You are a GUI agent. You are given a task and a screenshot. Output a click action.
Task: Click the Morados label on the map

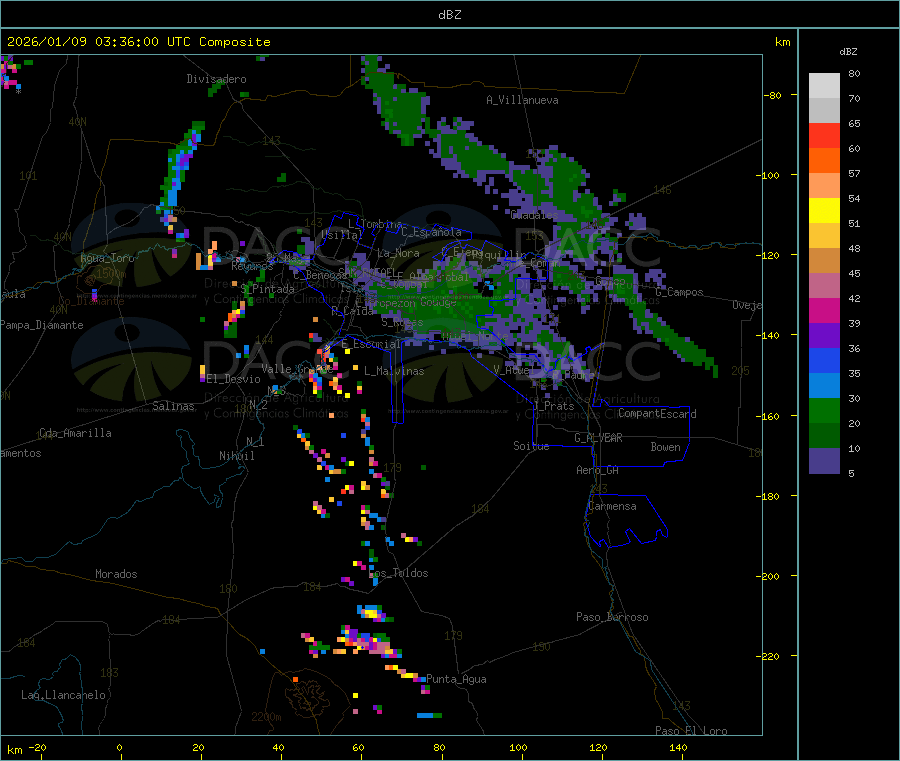tap(116, 574)
